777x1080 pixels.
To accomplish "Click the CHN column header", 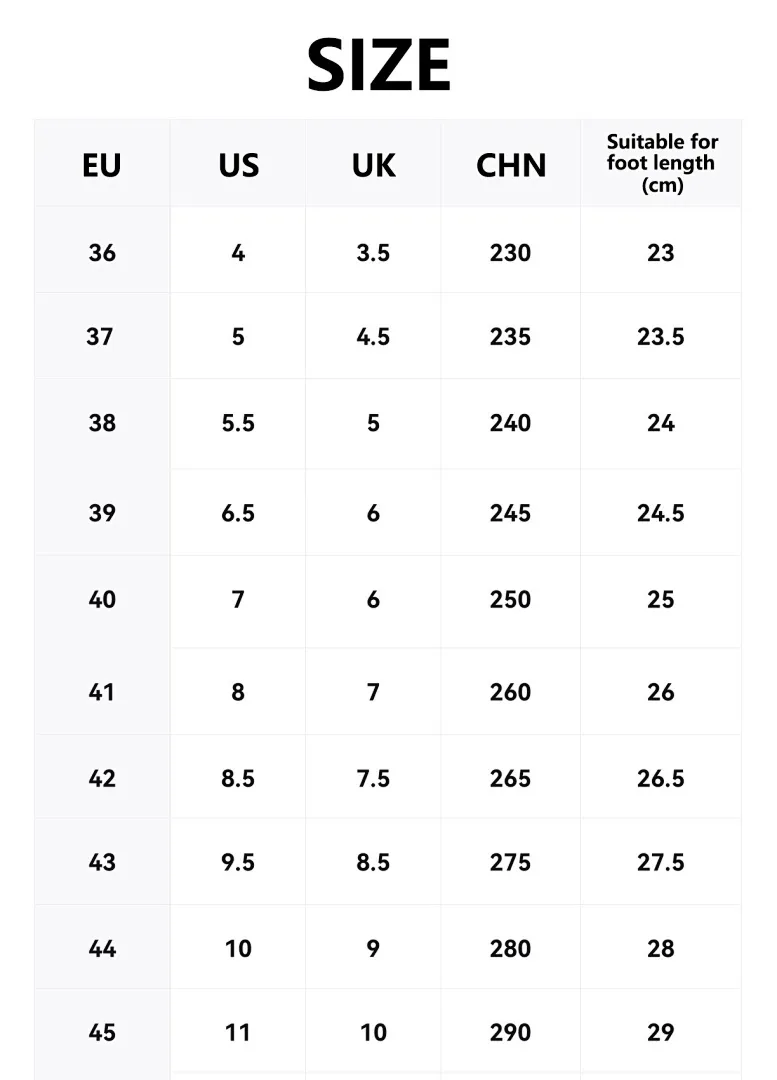I will 511,165.
